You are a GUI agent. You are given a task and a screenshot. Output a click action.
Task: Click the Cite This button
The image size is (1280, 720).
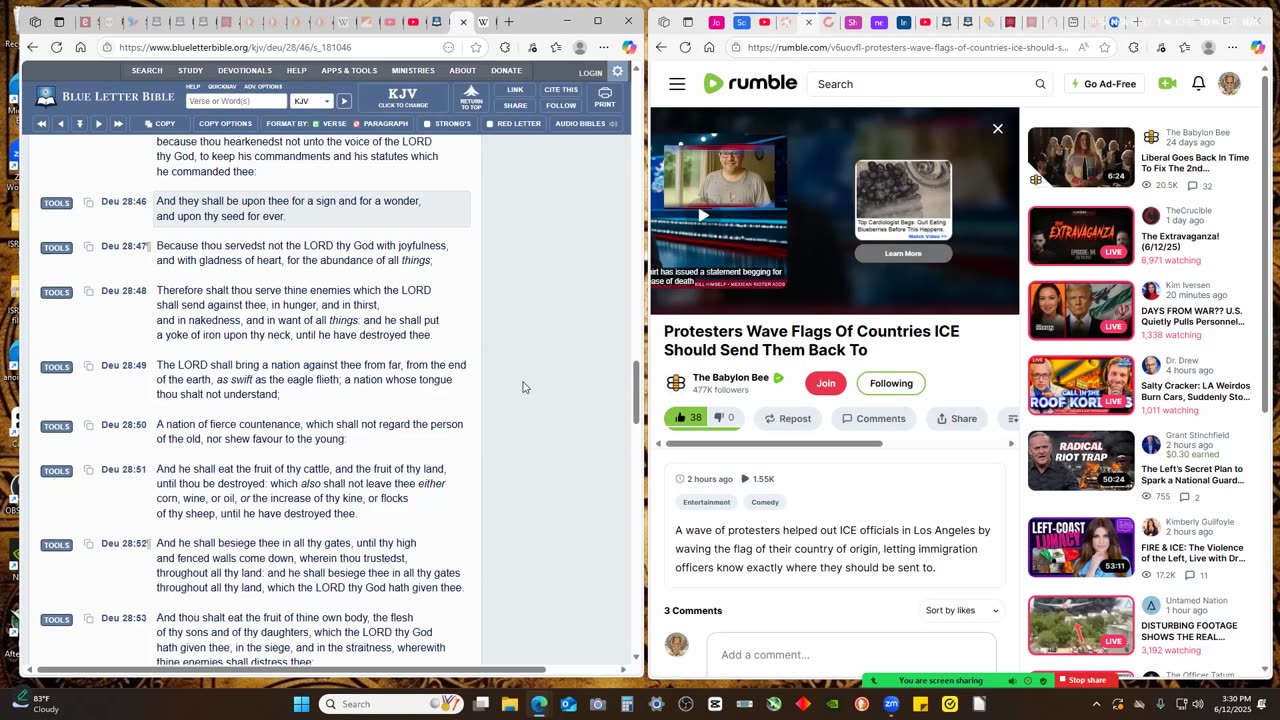[561, 90]
